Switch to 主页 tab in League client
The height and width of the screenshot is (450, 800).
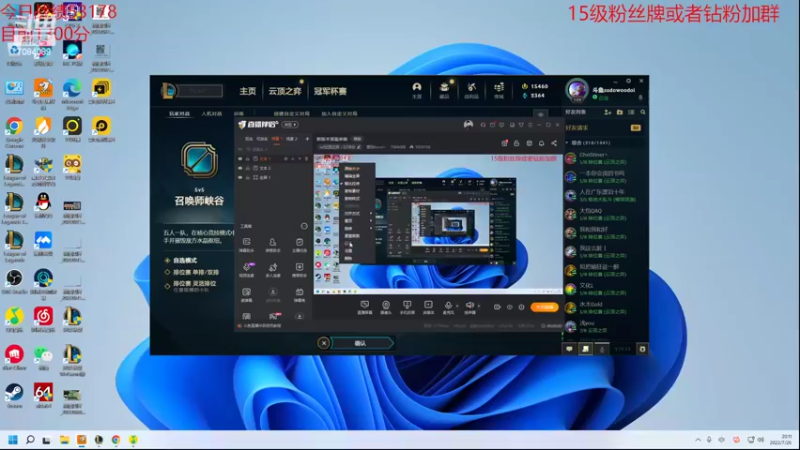coord(247,91)
